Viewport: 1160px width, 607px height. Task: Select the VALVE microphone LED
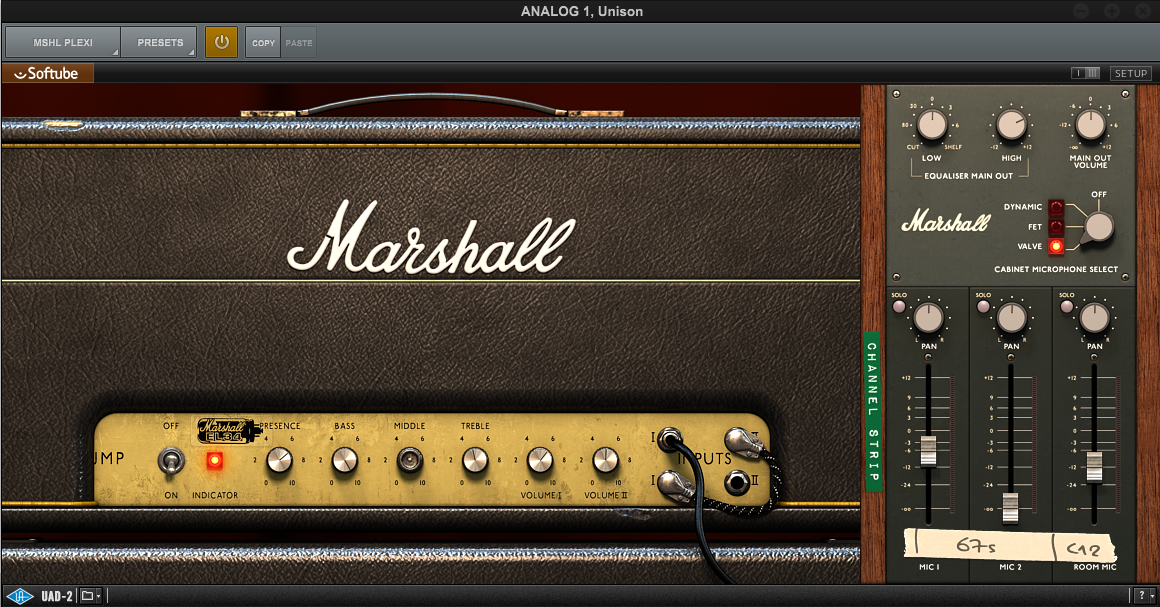coord(1056,247)
